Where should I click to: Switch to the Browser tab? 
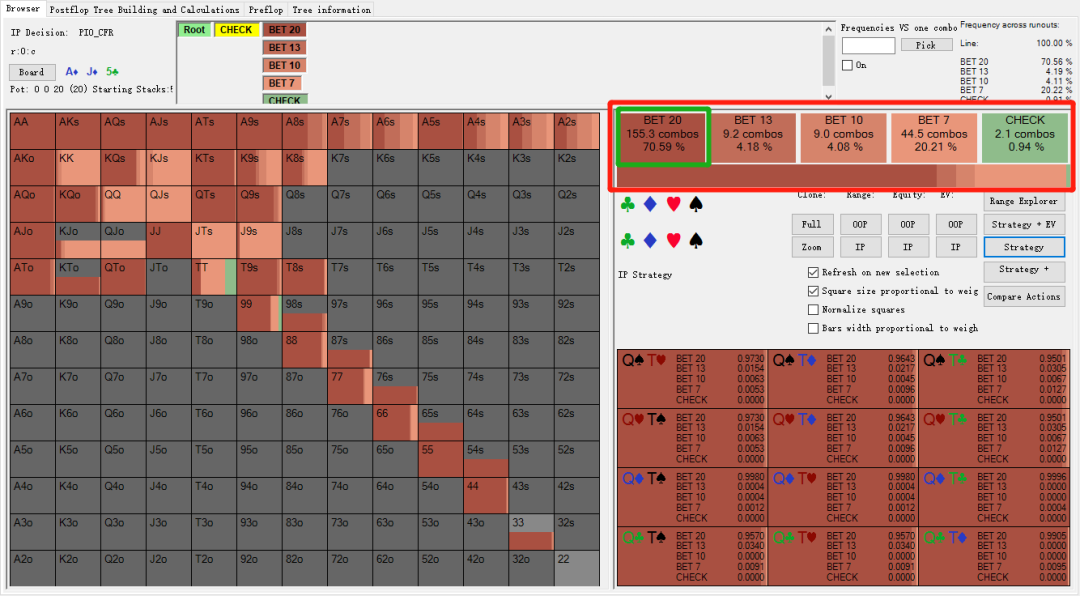[x=23, y=9]
